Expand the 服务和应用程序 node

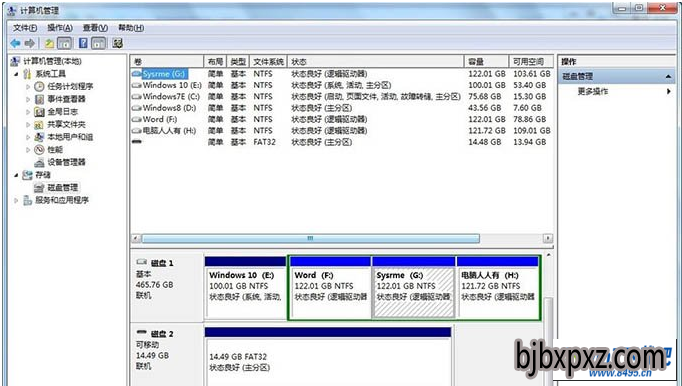pos(17,201)
